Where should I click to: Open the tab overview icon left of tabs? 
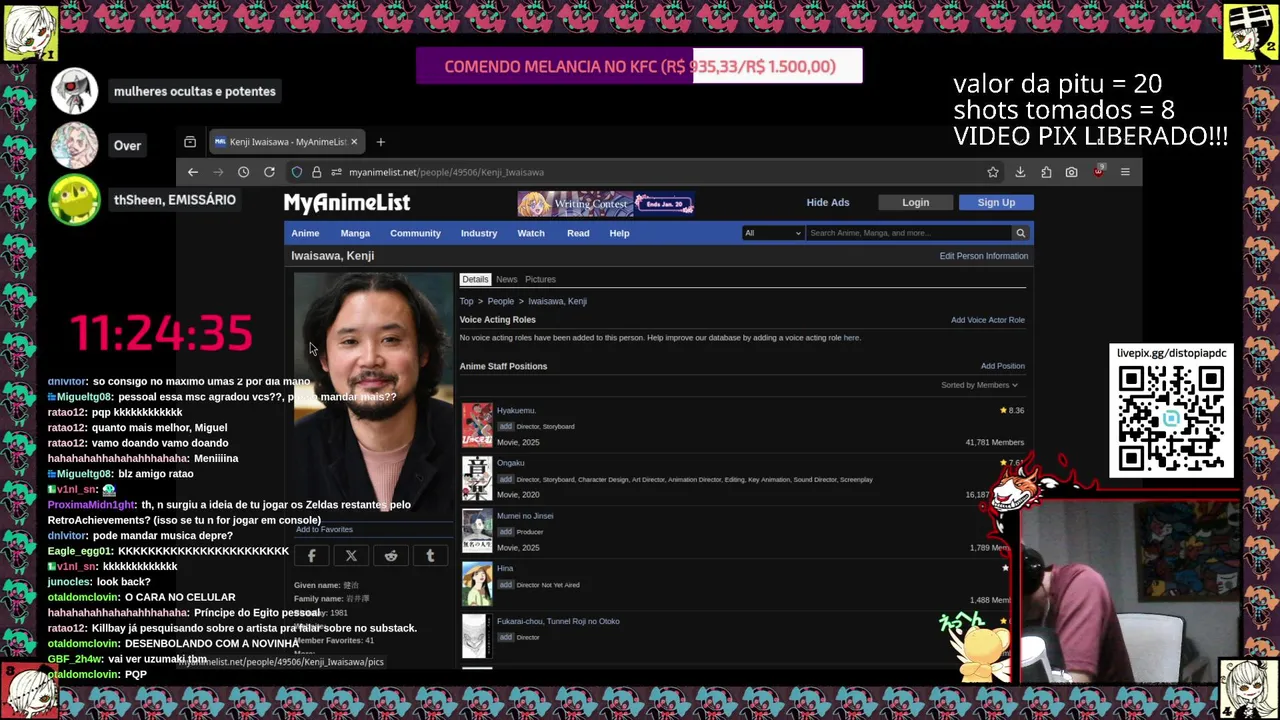coord(190,142)
